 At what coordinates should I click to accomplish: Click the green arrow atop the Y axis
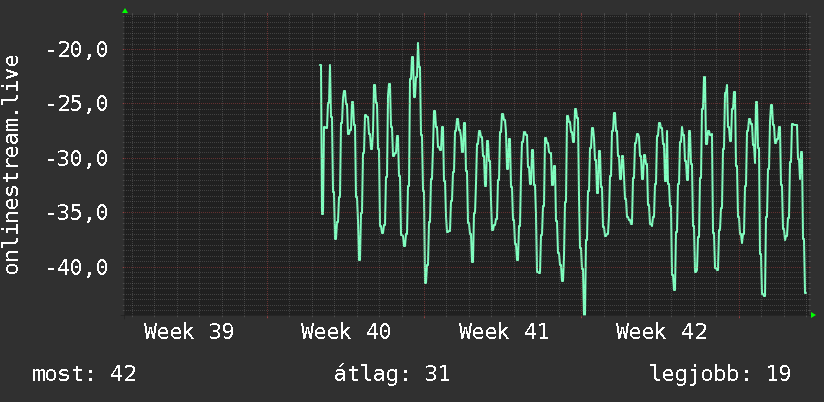125,11
